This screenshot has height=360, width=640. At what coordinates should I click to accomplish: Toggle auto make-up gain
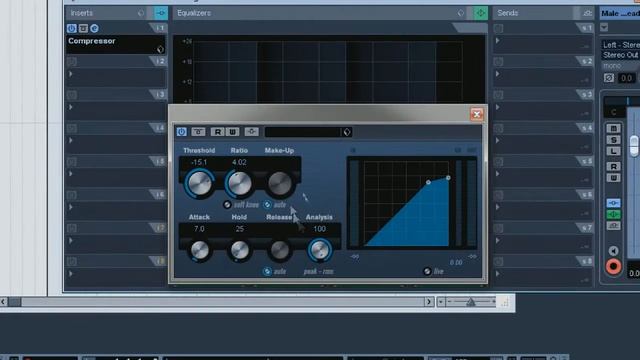[x=267, y=204]
